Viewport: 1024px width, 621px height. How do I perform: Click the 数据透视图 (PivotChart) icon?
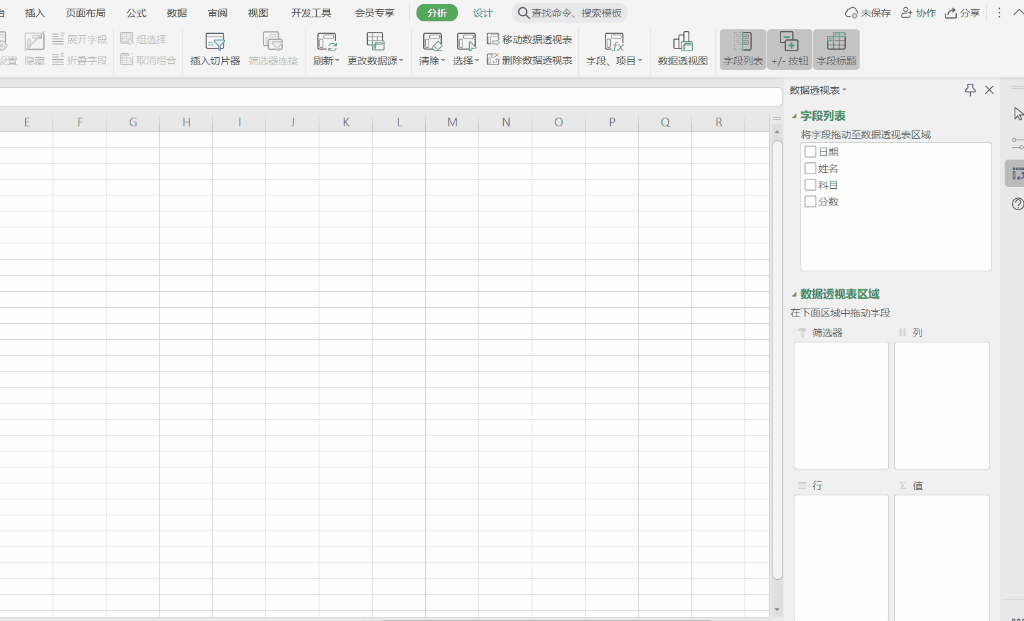tap(682, 42)
